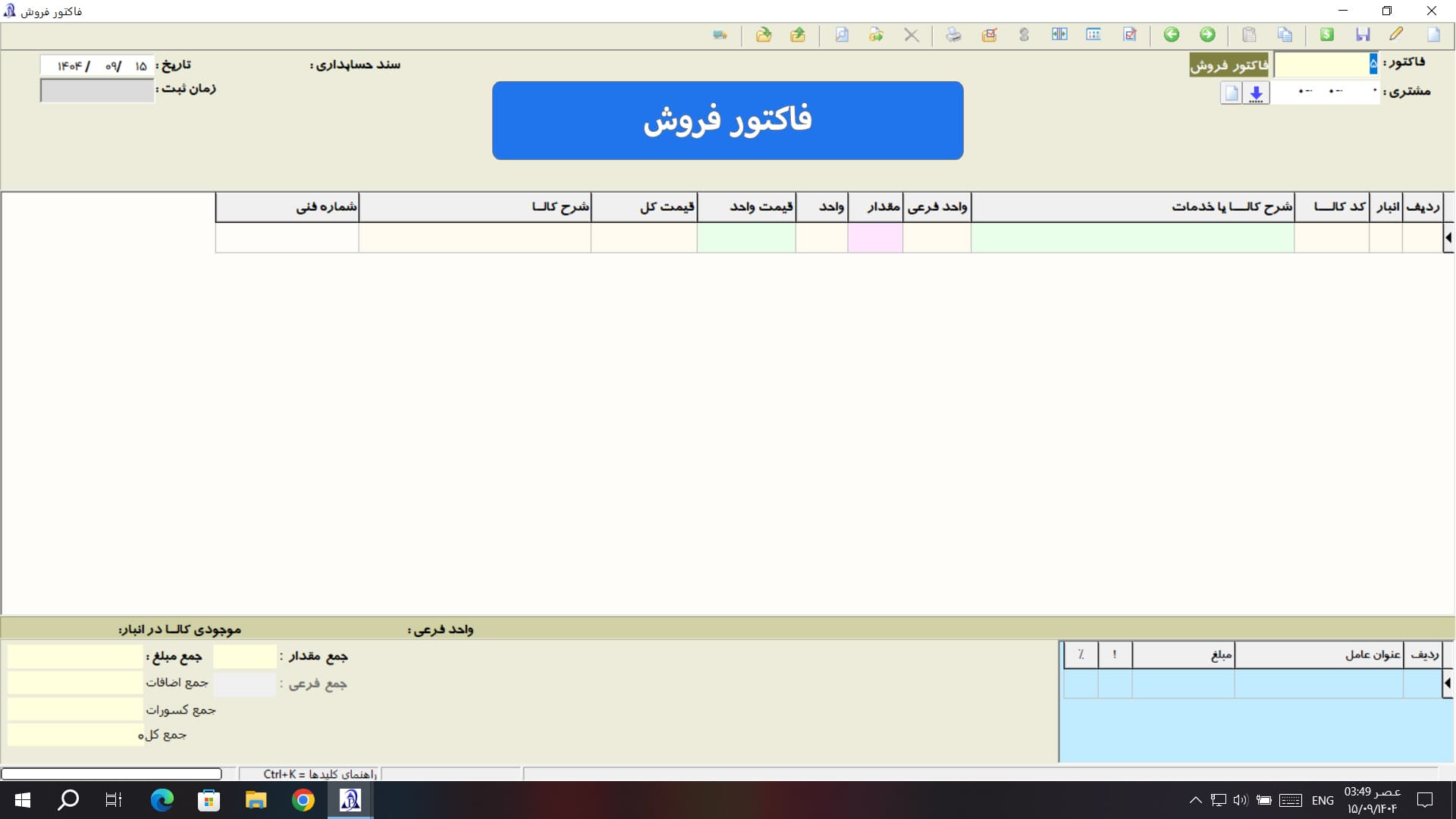Click the box with green up-arrow icon
The height and width of the screenshot is (819, 1456).
(x=798, y=35)
